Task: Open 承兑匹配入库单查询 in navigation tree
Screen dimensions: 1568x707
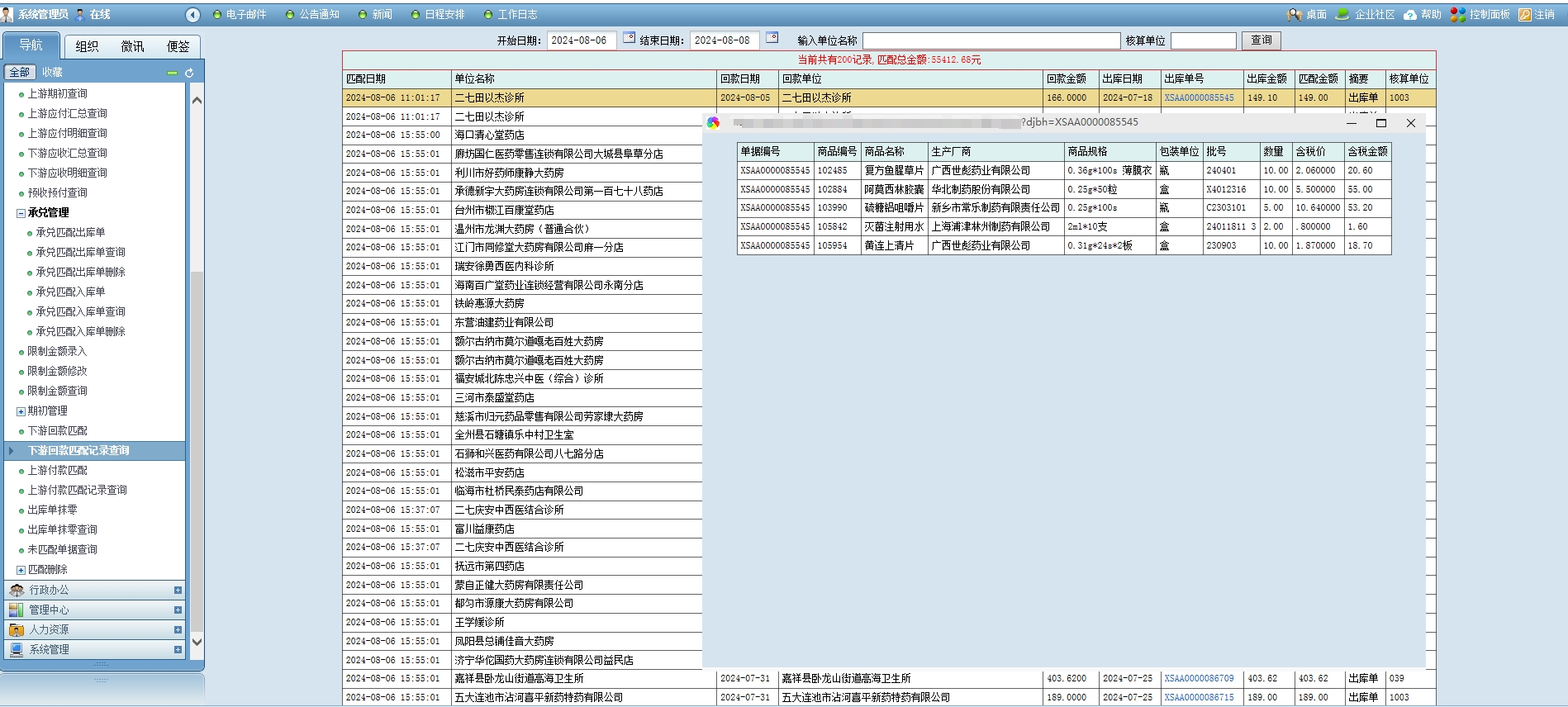Action: point(80,312)
